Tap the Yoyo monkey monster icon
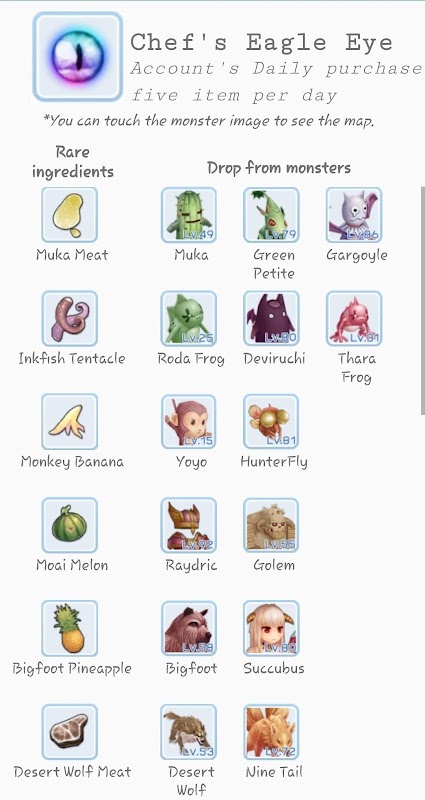 (x=189, y=421)
